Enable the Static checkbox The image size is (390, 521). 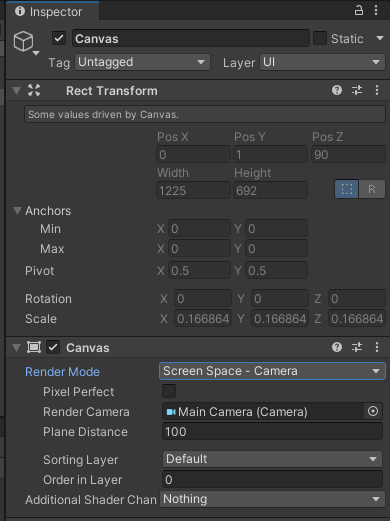point(320,38)
